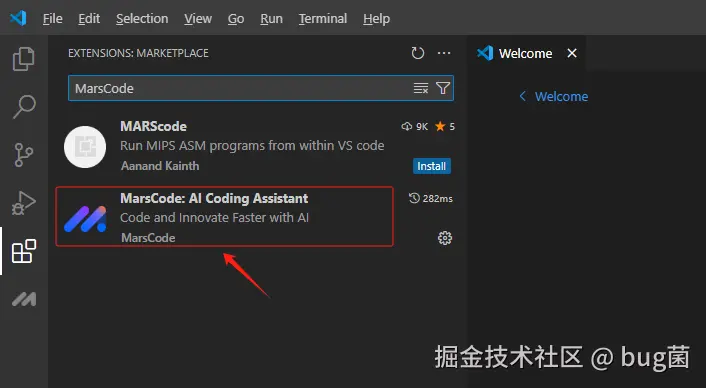Click the 282ms activation time indicator
The image size is (706, 388).
(430, 199)
